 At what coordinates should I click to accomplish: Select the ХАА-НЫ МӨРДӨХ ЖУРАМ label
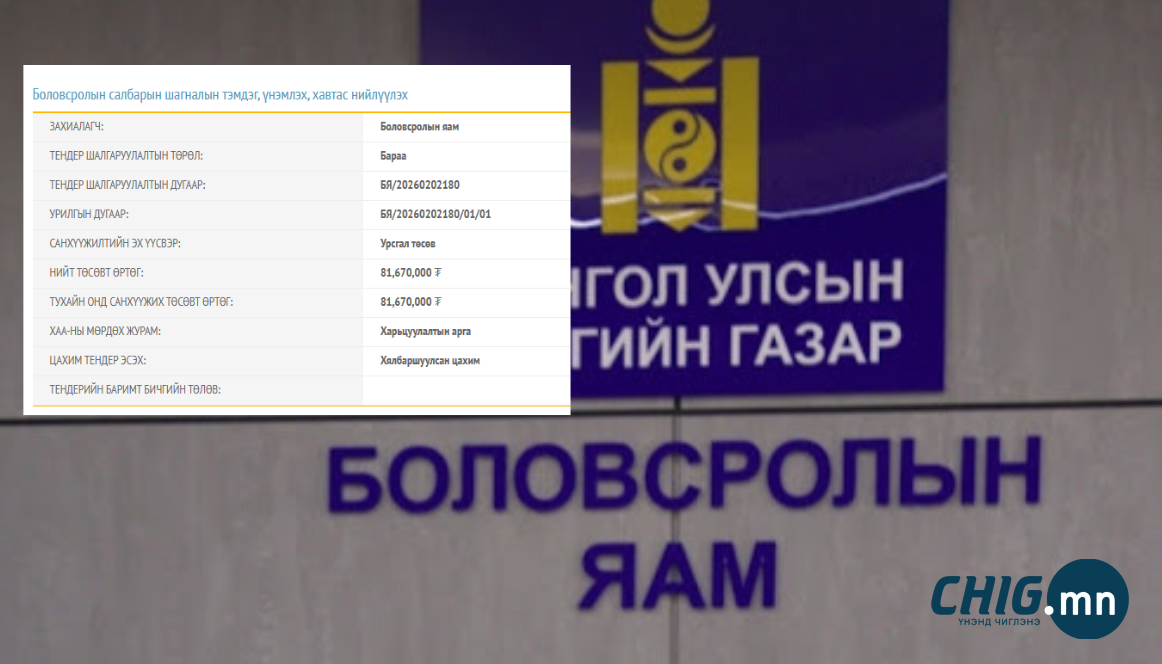click(x=105, y=331)
